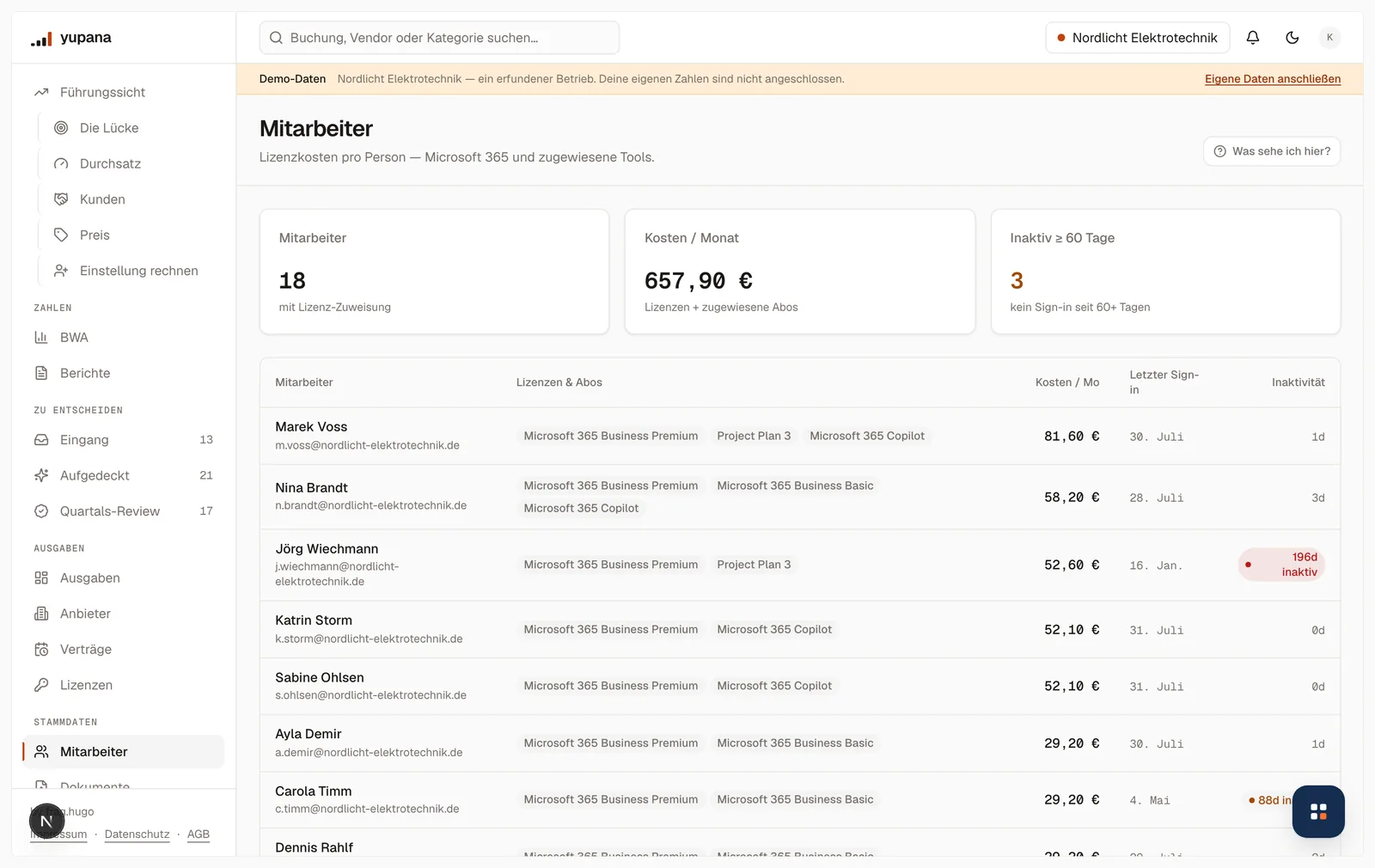Select employee Nina Brandt
This screenshot has height=868, width=1375.
pos(311,488)
